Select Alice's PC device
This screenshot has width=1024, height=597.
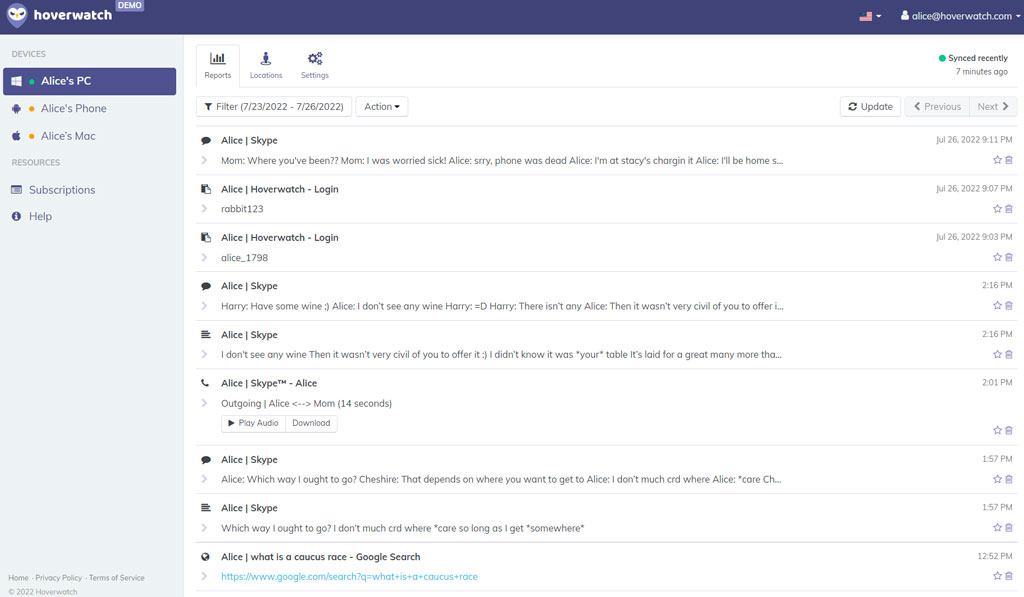(89, 81)
